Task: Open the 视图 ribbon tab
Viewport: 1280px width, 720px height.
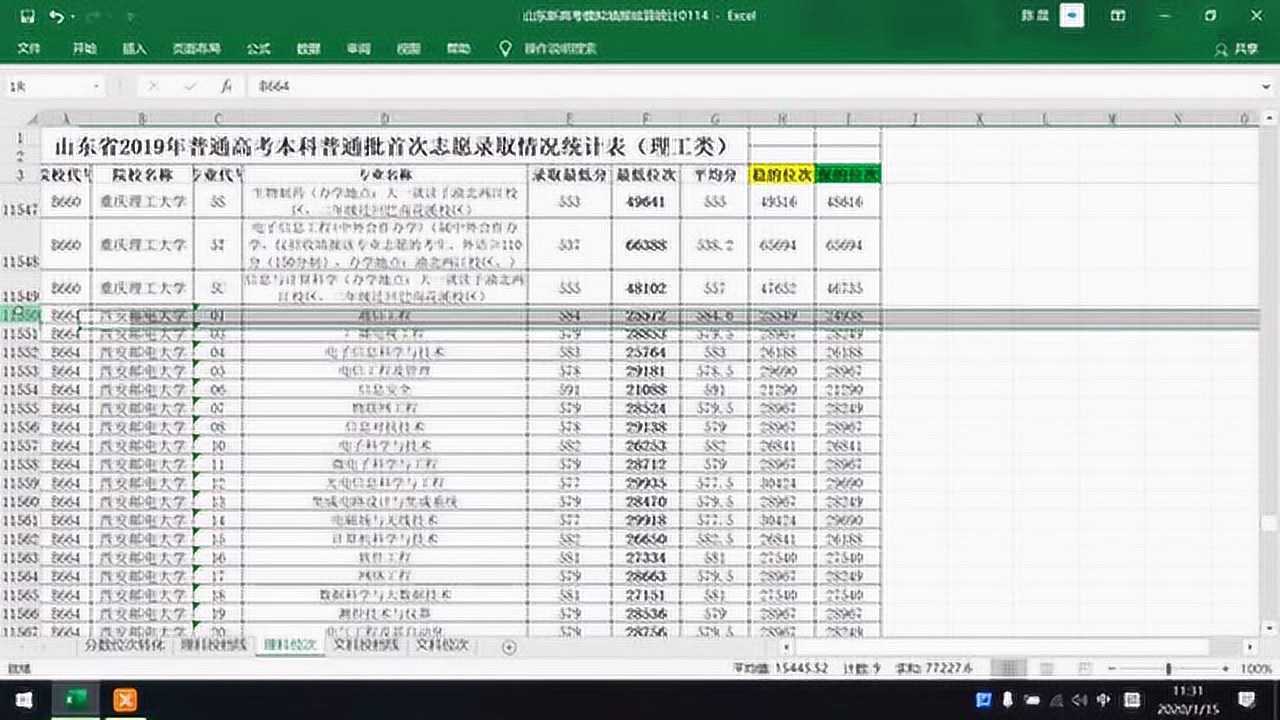Action: point(408,48)
